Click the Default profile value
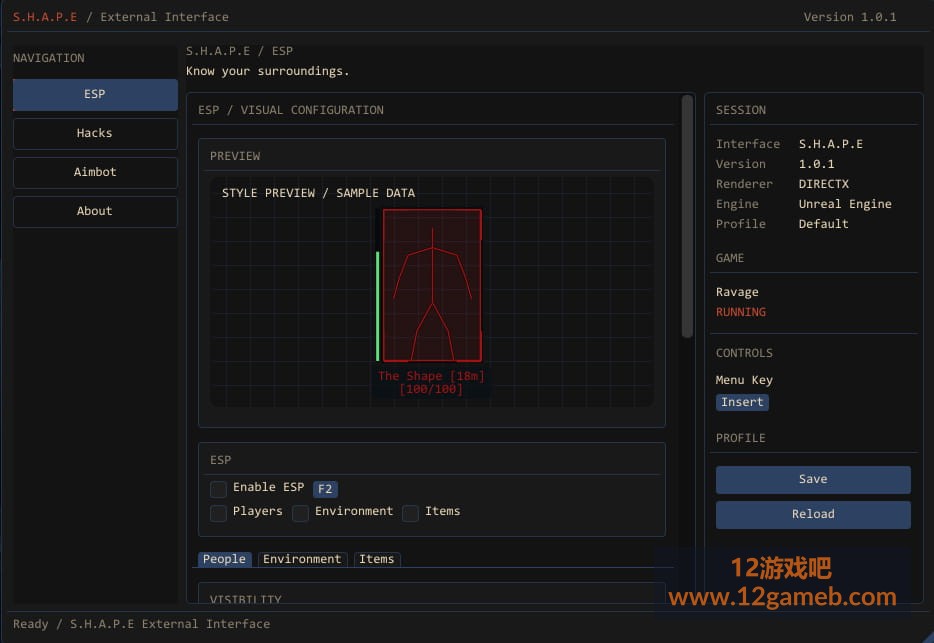 click(824, 224)
